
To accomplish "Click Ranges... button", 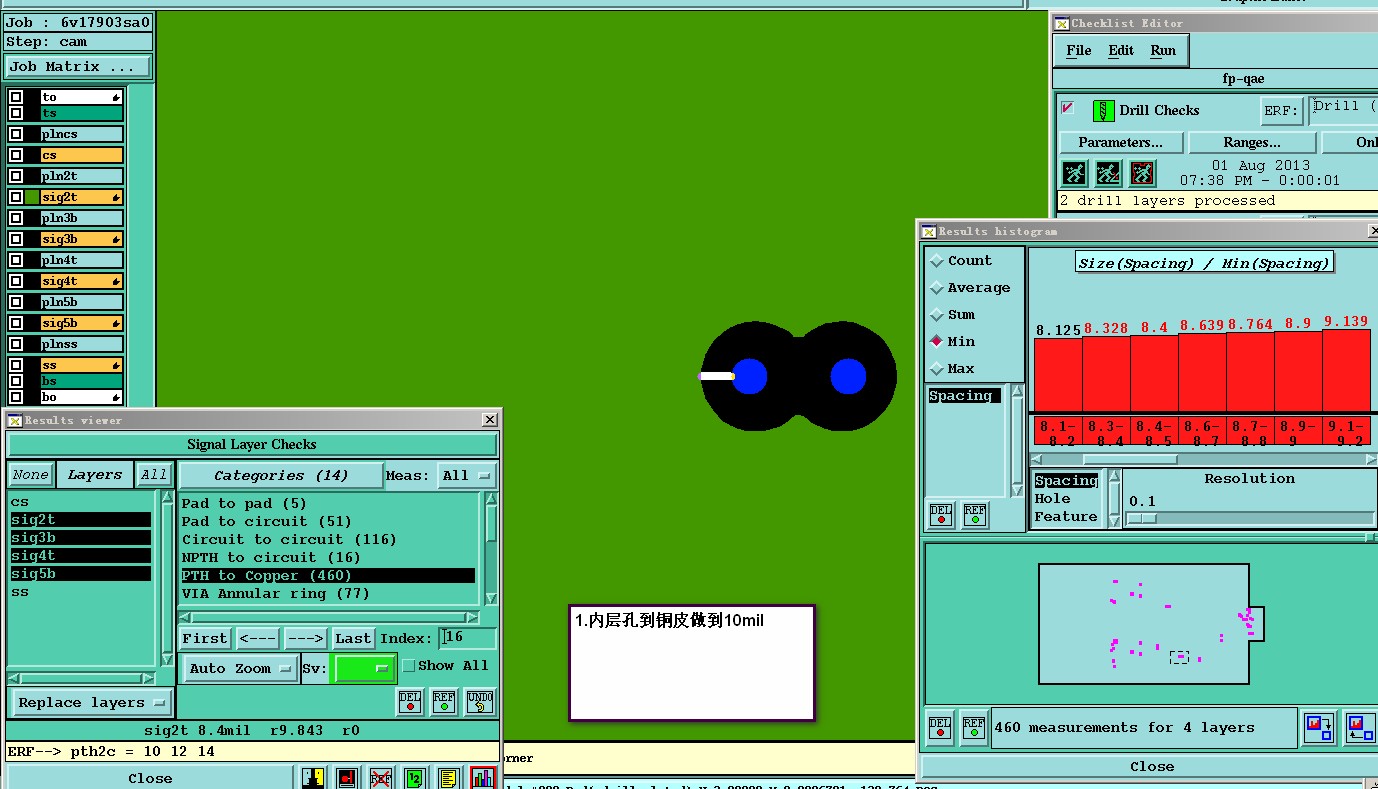I will [x=1251, y=143].
